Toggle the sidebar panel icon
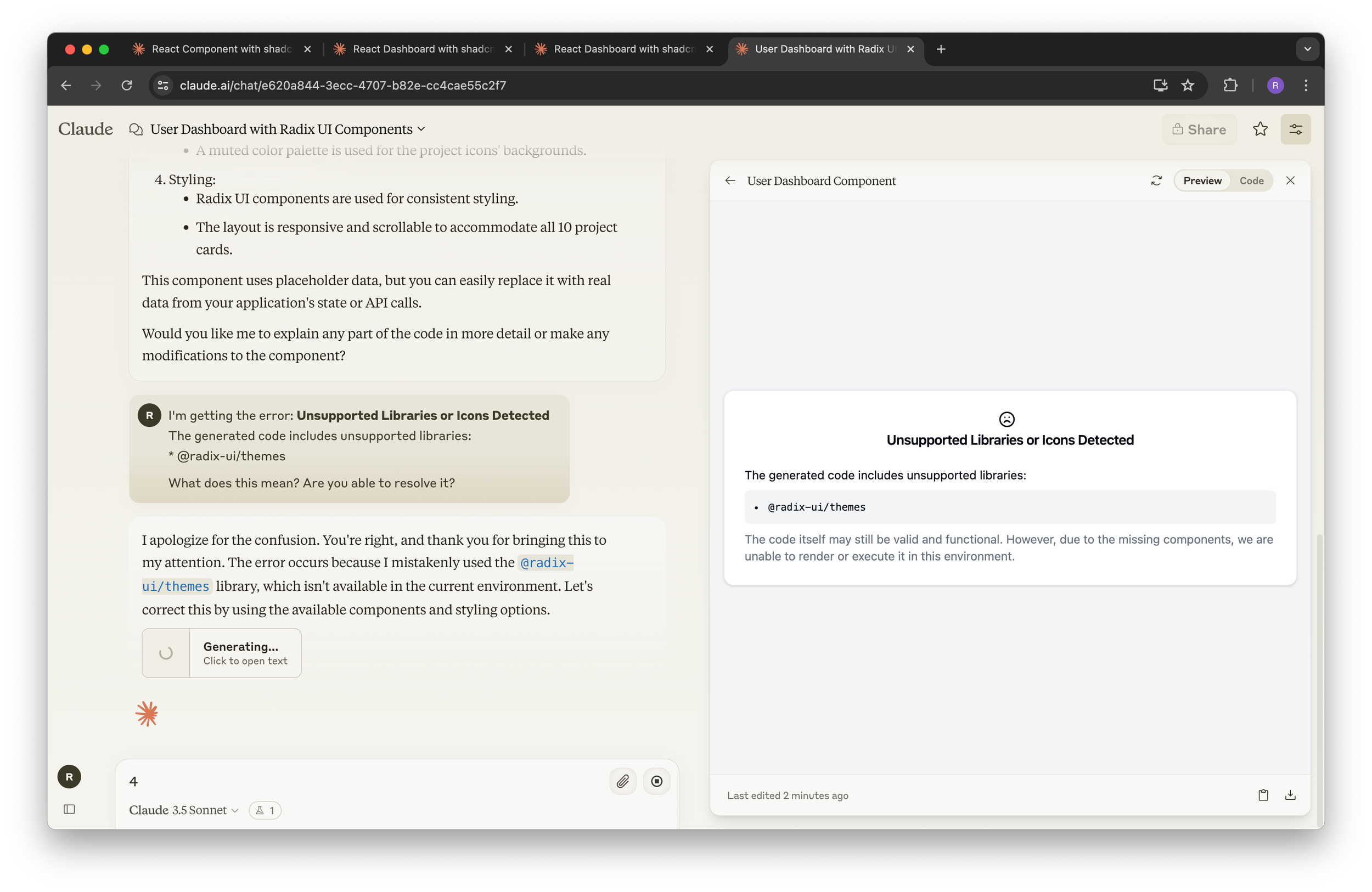The width and height of the screenshot is (1372, 892). (69, 809)
